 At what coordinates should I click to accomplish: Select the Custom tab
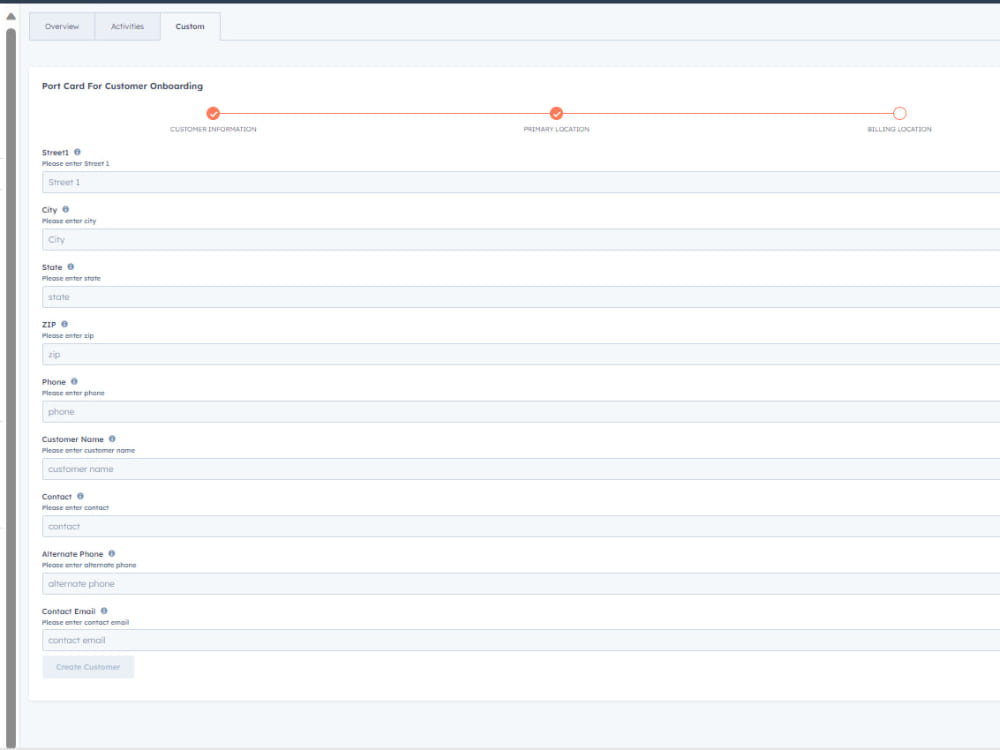click(190, 27)
